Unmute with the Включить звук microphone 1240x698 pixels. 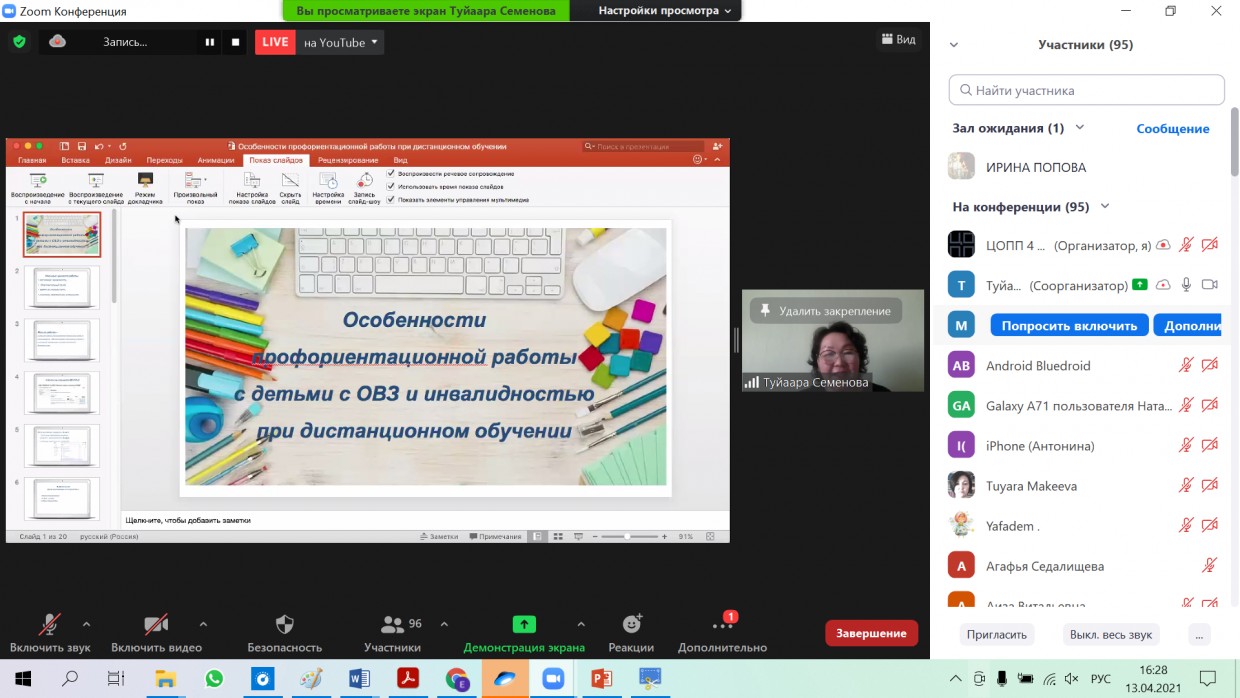[x=49, y=625]
